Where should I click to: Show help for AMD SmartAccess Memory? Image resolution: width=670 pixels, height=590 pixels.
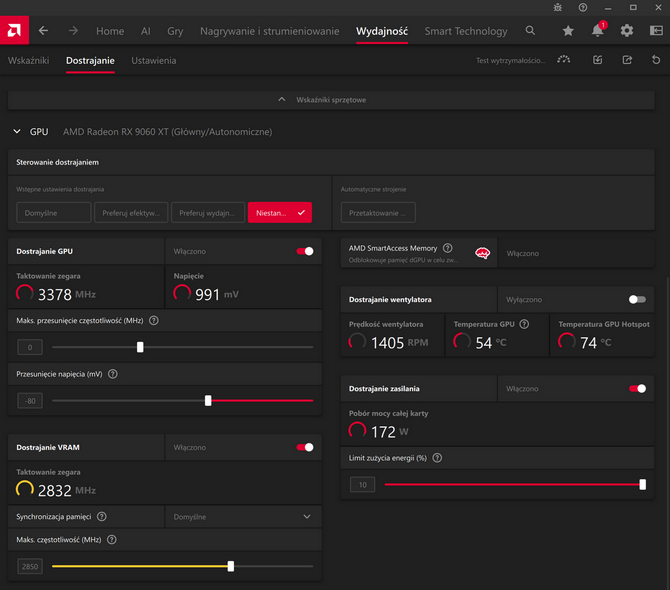(447, 248)
